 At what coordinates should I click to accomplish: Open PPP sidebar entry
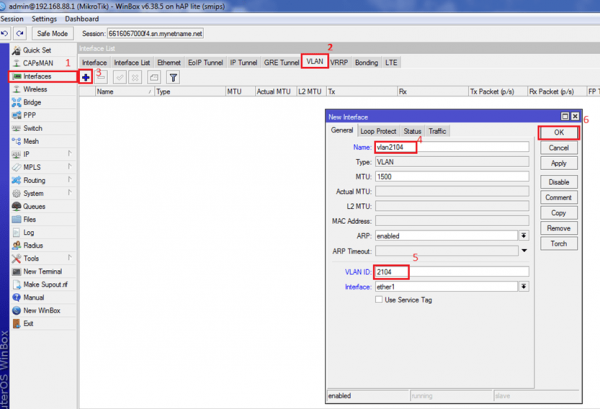(x=43, y=115)
